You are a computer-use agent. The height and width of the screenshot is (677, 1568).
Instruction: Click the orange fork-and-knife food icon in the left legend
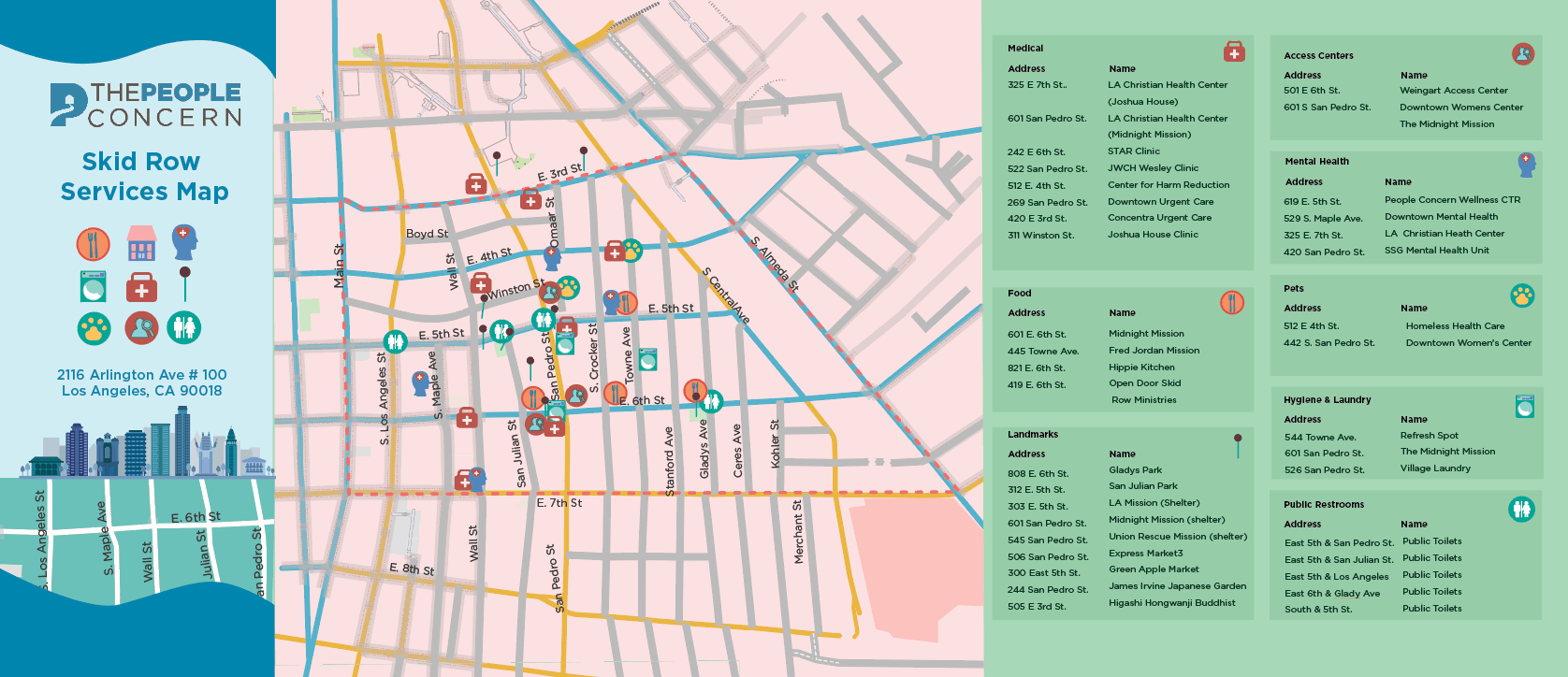(x=94, y=244)
